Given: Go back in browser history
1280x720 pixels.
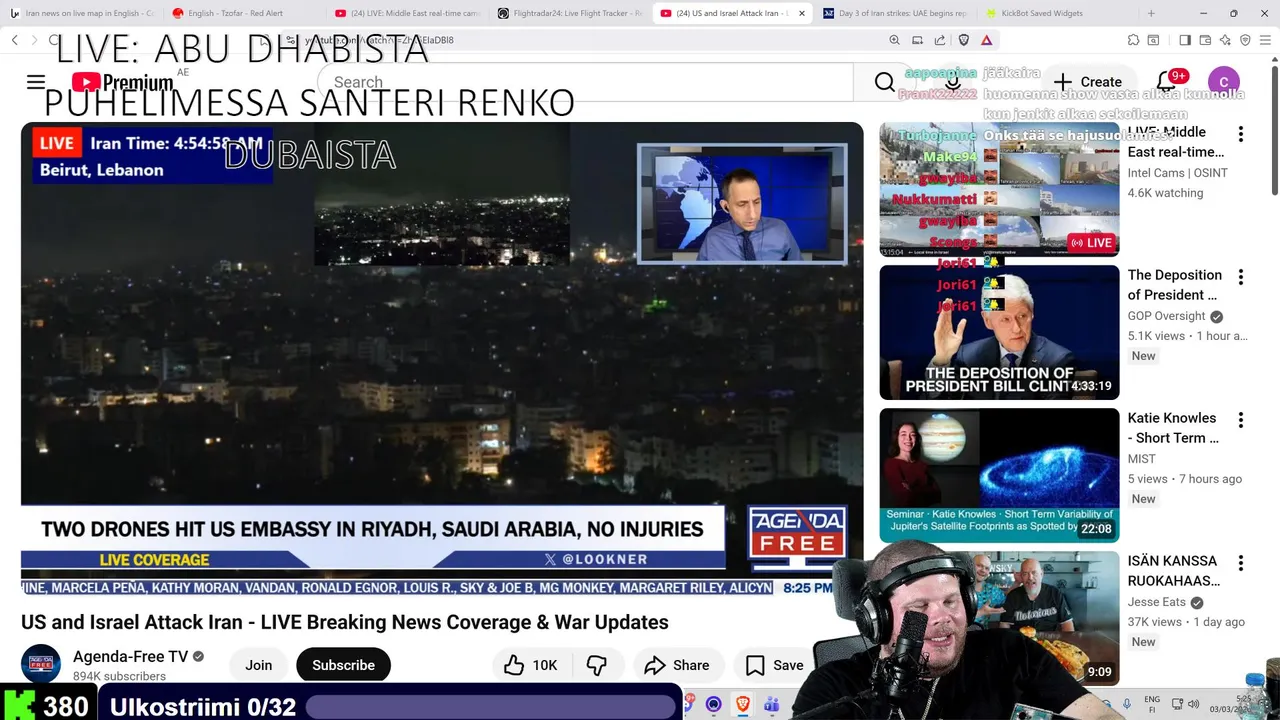Looking at the screenshot, I should pyautogui.click(x=15, y=40).
